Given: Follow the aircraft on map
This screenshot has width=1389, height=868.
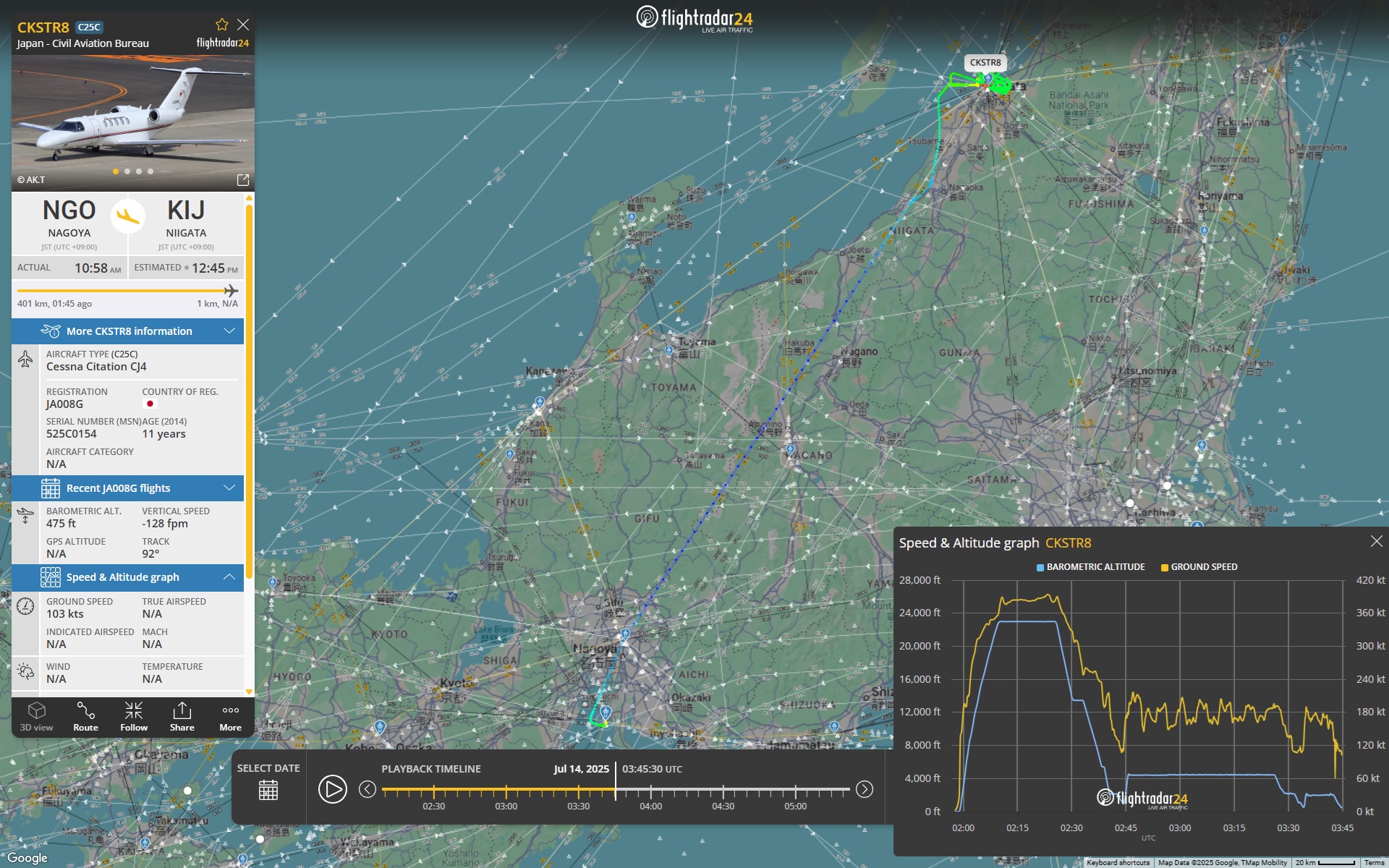Looking at the screenshot, I should [134, 717].
